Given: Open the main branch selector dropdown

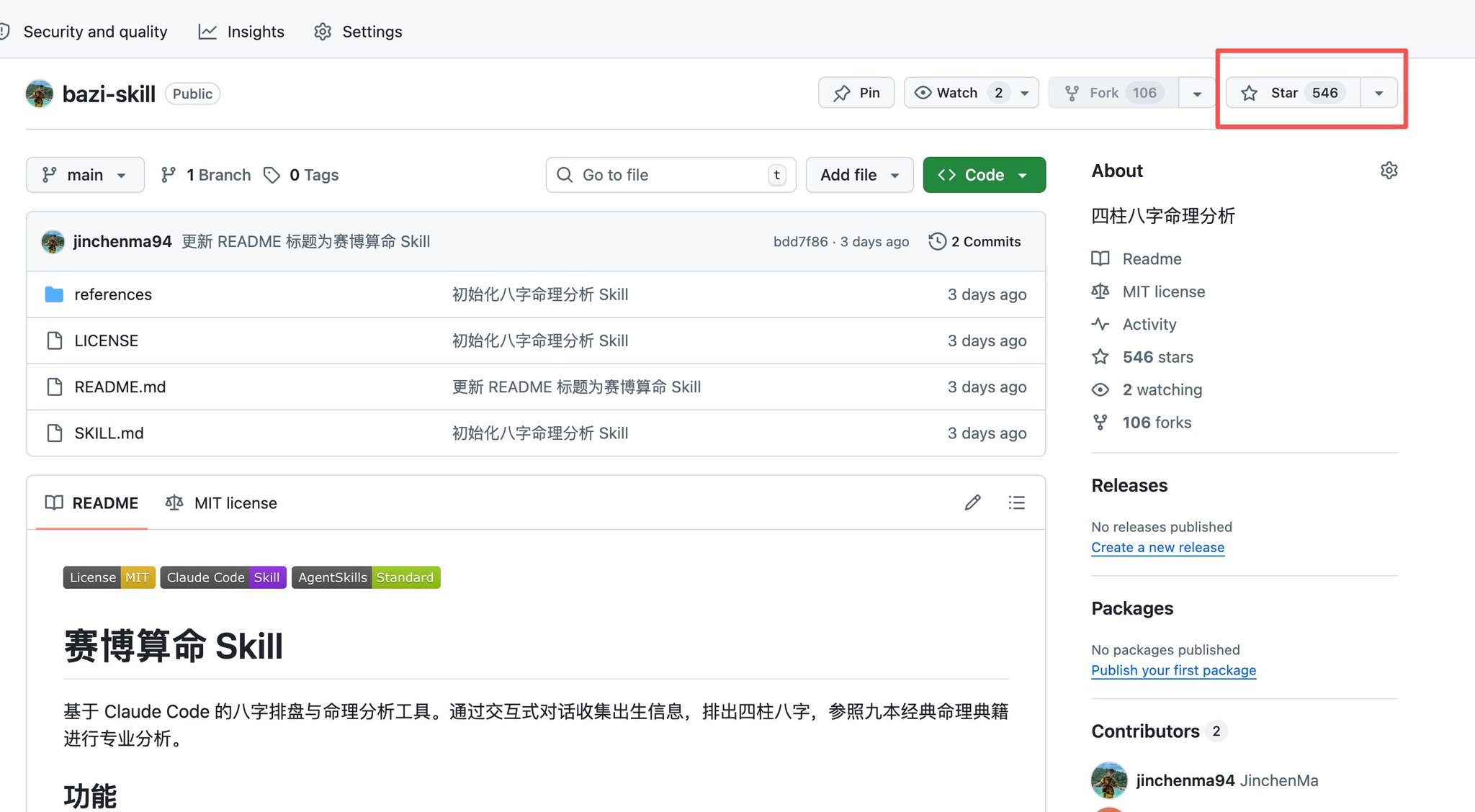Looking at the screenshot, I should (x=85, y=175).
